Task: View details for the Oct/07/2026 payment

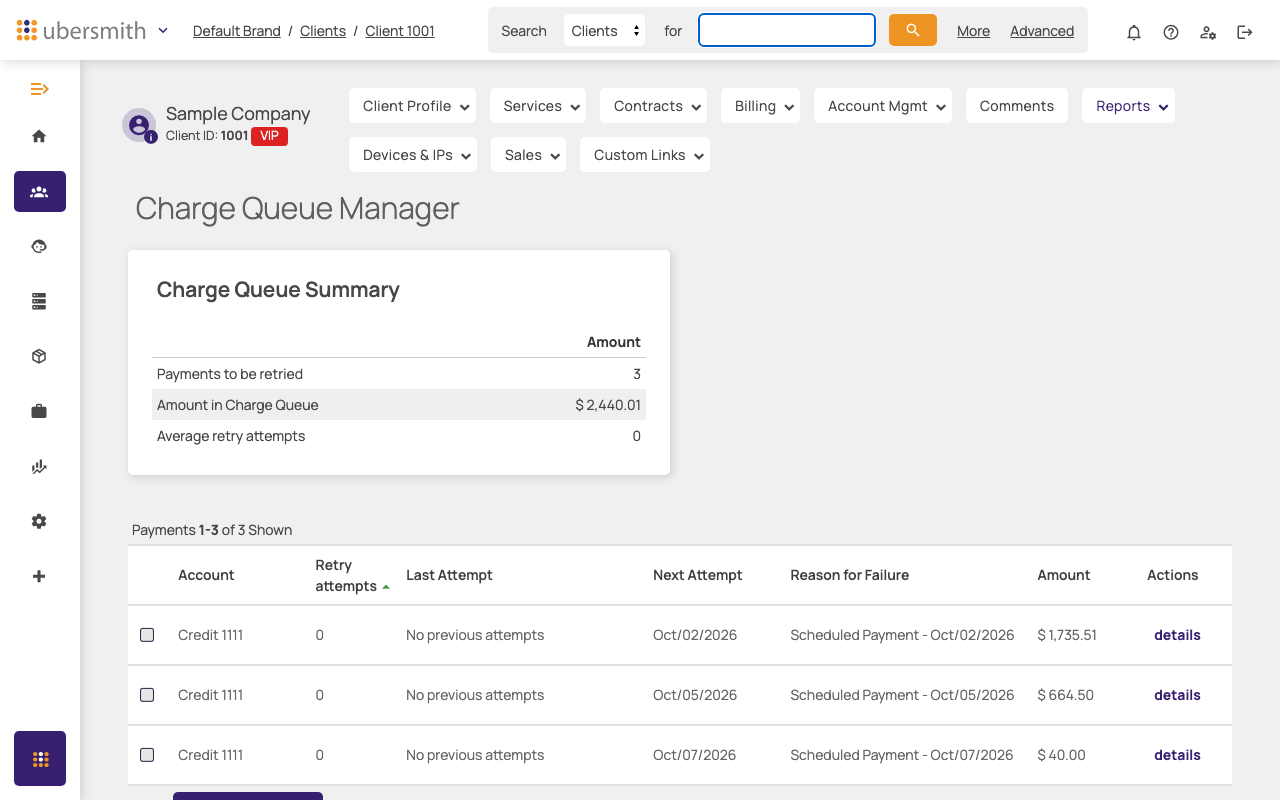Action: pos(1177,755)
